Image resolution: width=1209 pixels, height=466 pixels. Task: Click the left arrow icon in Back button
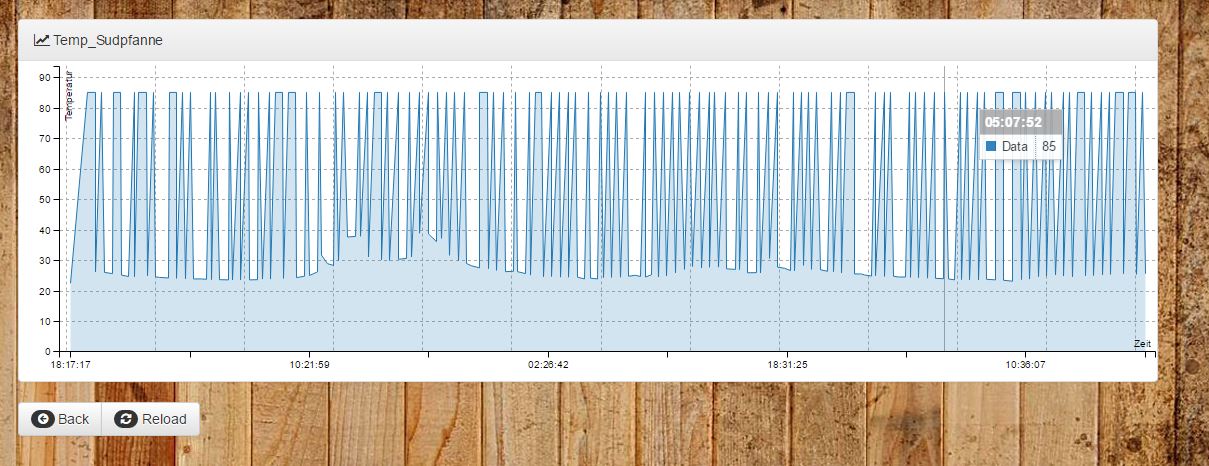click(x=43, y=419)
